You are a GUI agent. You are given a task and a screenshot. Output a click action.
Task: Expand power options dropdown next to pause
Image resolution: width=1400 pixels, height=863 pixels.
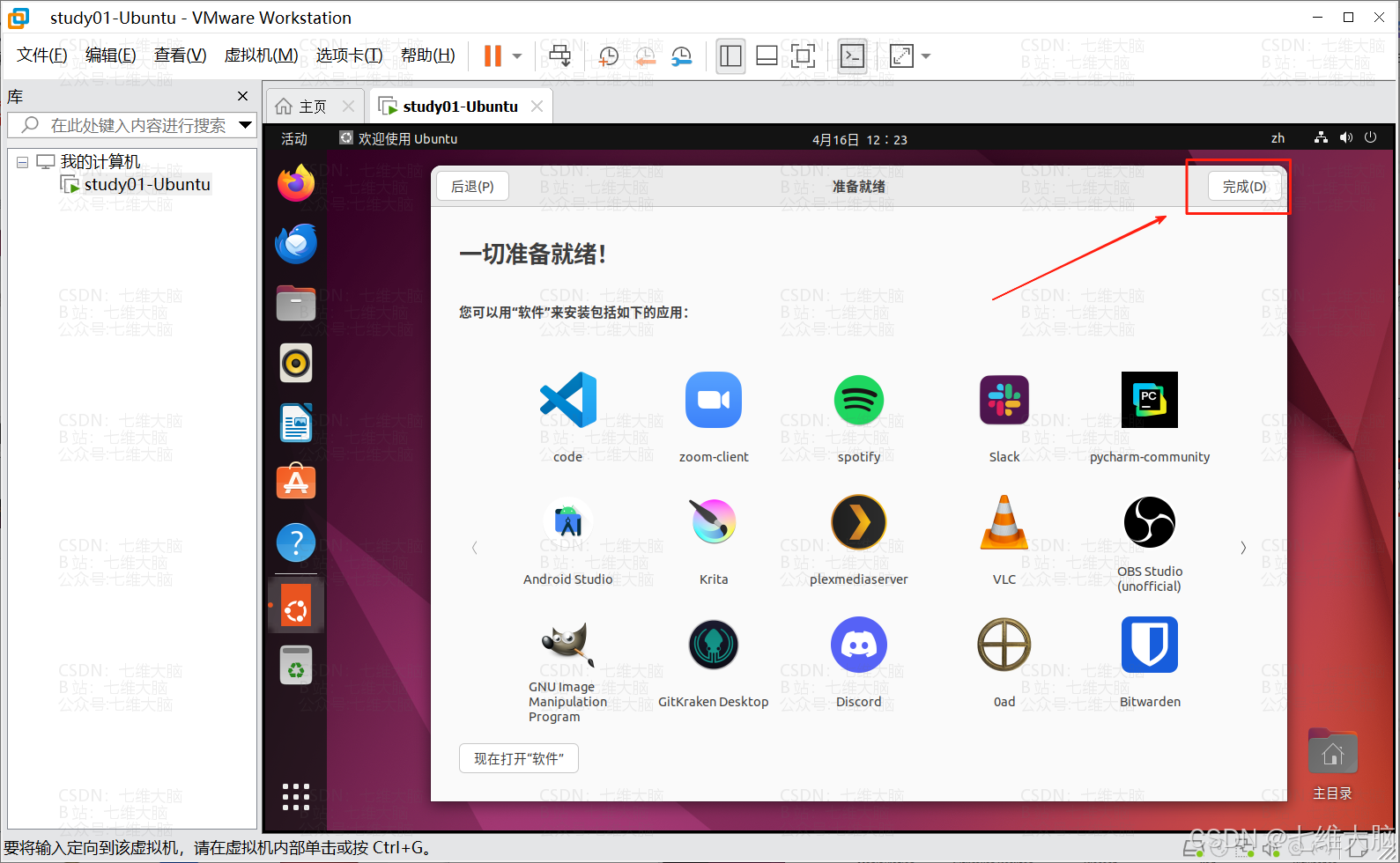[x=517, y=56]
